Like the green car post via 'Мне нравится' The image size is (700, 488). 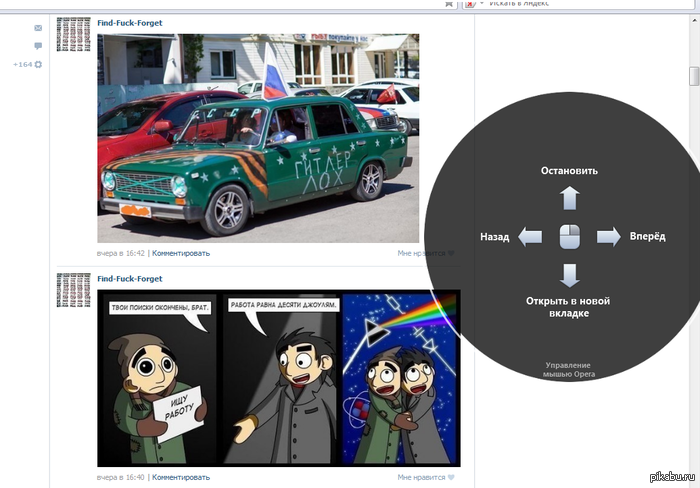click(x=425, y=253)
